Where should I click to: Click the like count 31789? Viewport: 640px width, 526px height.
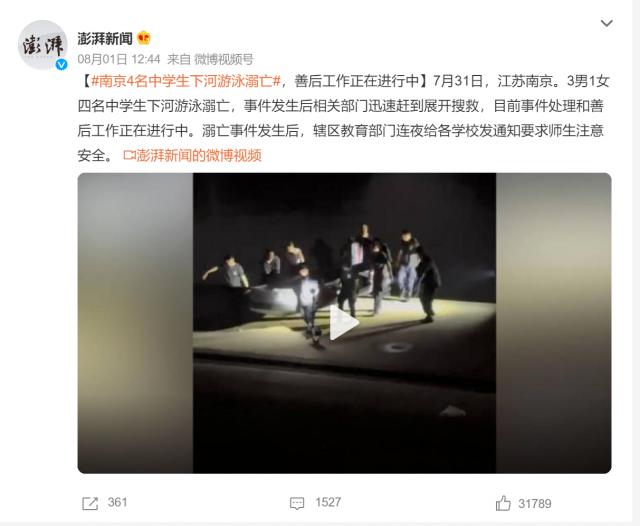pyautogui.click(x=535, y=504)
